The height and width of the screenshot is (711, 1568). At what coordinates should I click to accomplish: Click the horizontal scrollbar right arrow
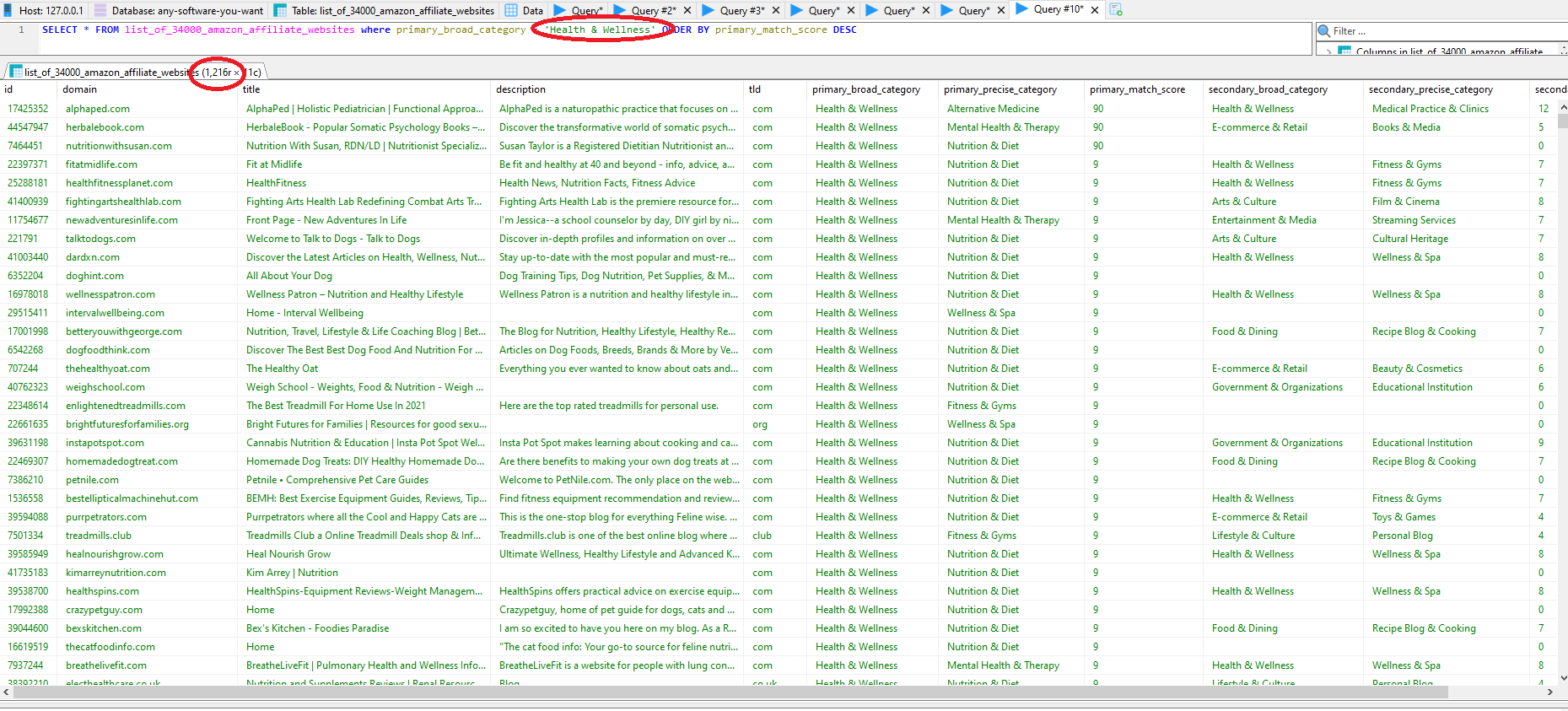point(1549,692)
